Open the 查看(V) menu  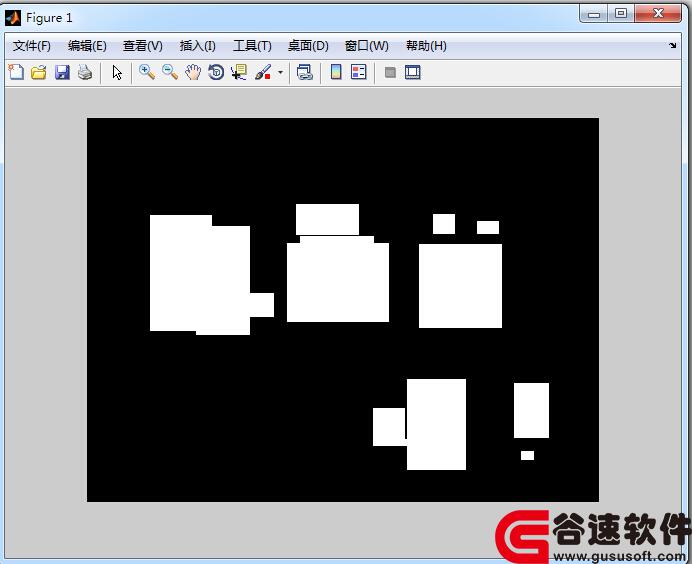(x=143, y=46)
